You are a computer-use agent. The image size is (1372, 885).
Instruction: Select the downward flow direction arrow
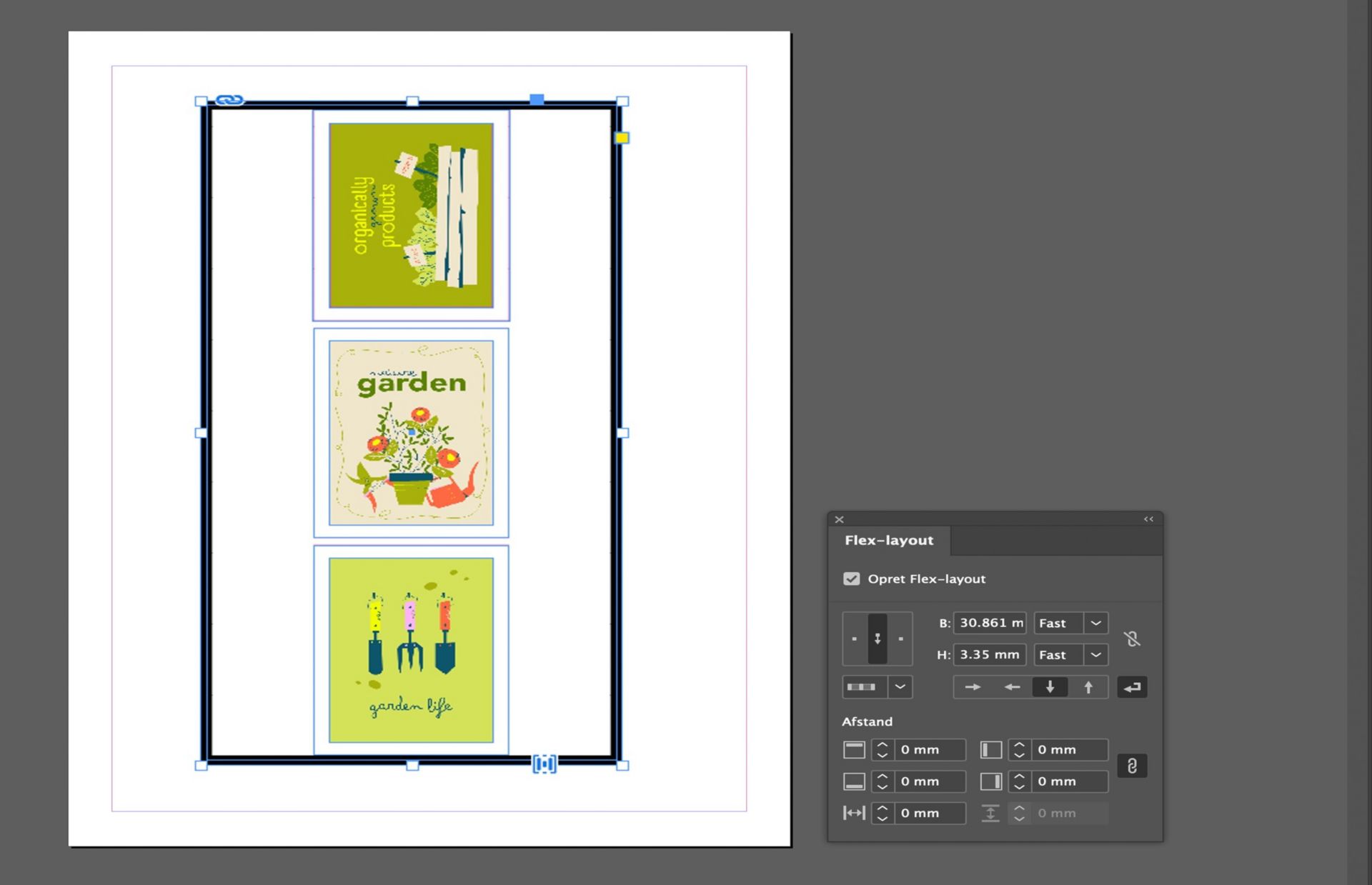point(1050,687)
